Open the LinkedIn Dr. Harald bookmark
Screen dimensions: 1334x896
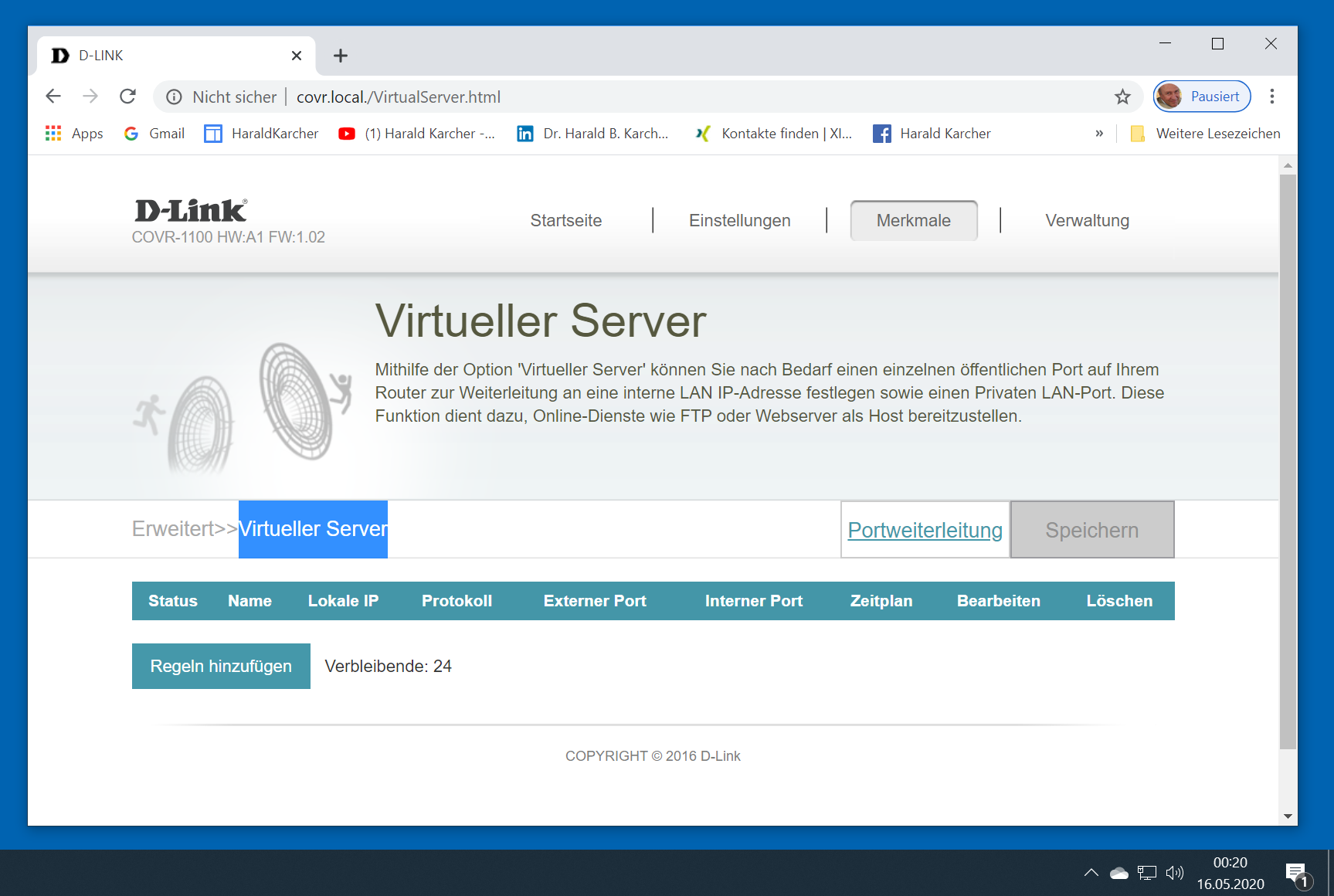592,134
